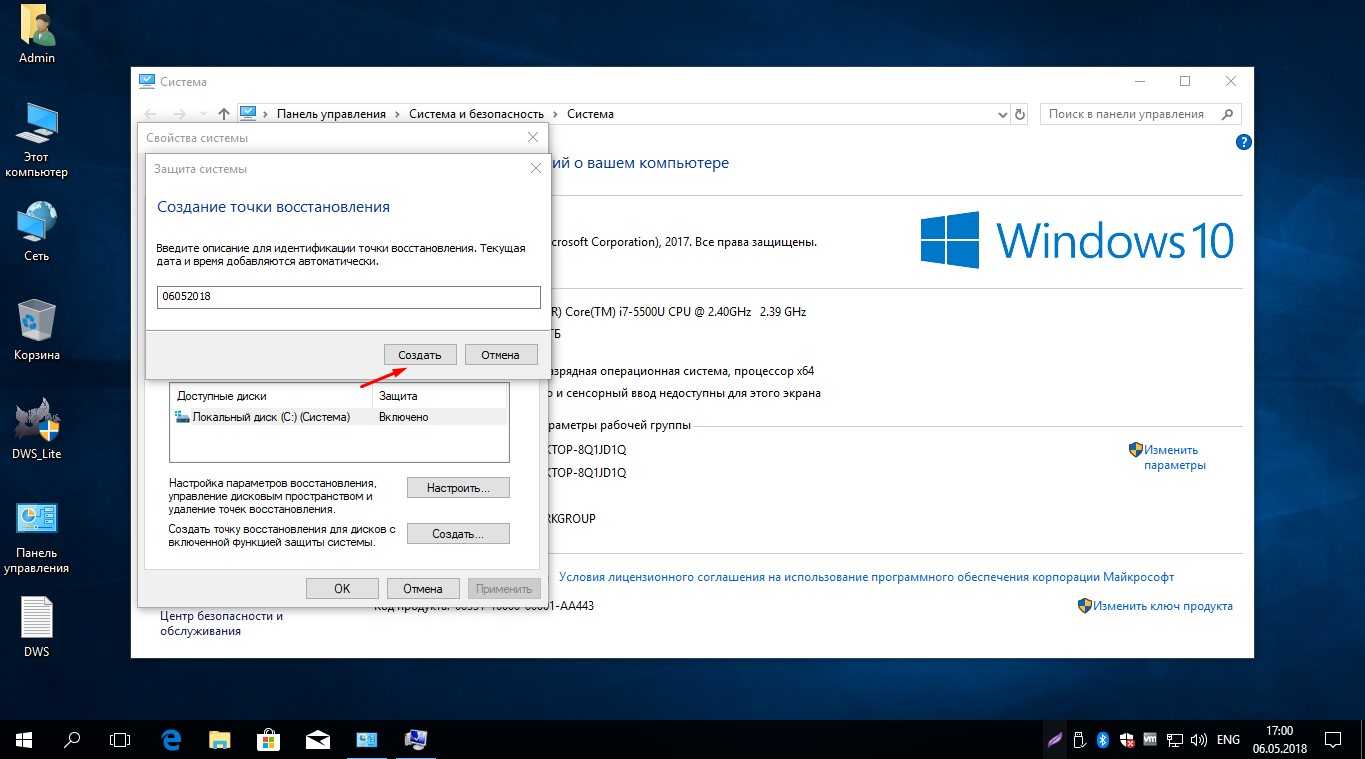Click the VMware tools tray icon
Viewport: 1365px width, 759px height.
click(1150, 740)
